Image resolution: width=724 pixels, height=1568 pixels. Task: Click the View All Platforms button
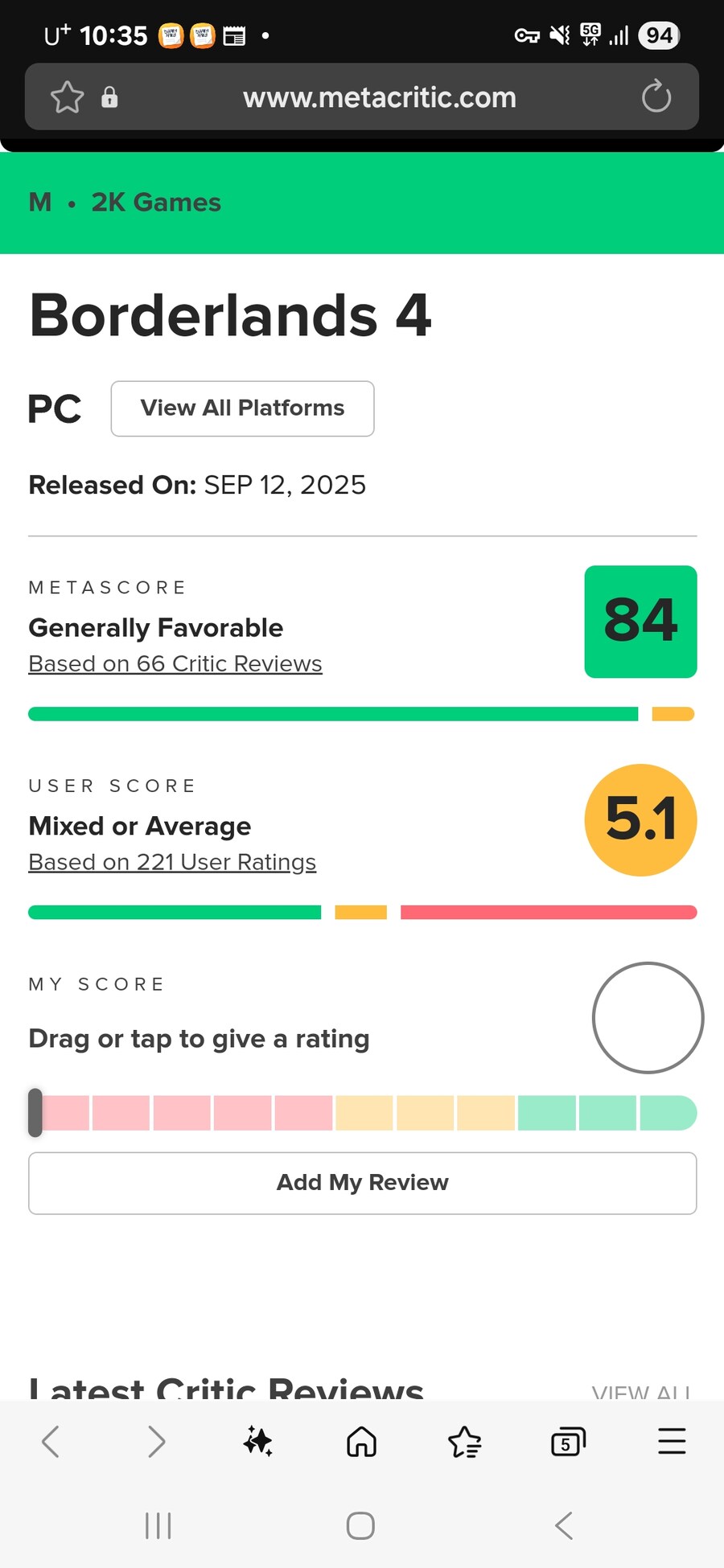point(242,408)
